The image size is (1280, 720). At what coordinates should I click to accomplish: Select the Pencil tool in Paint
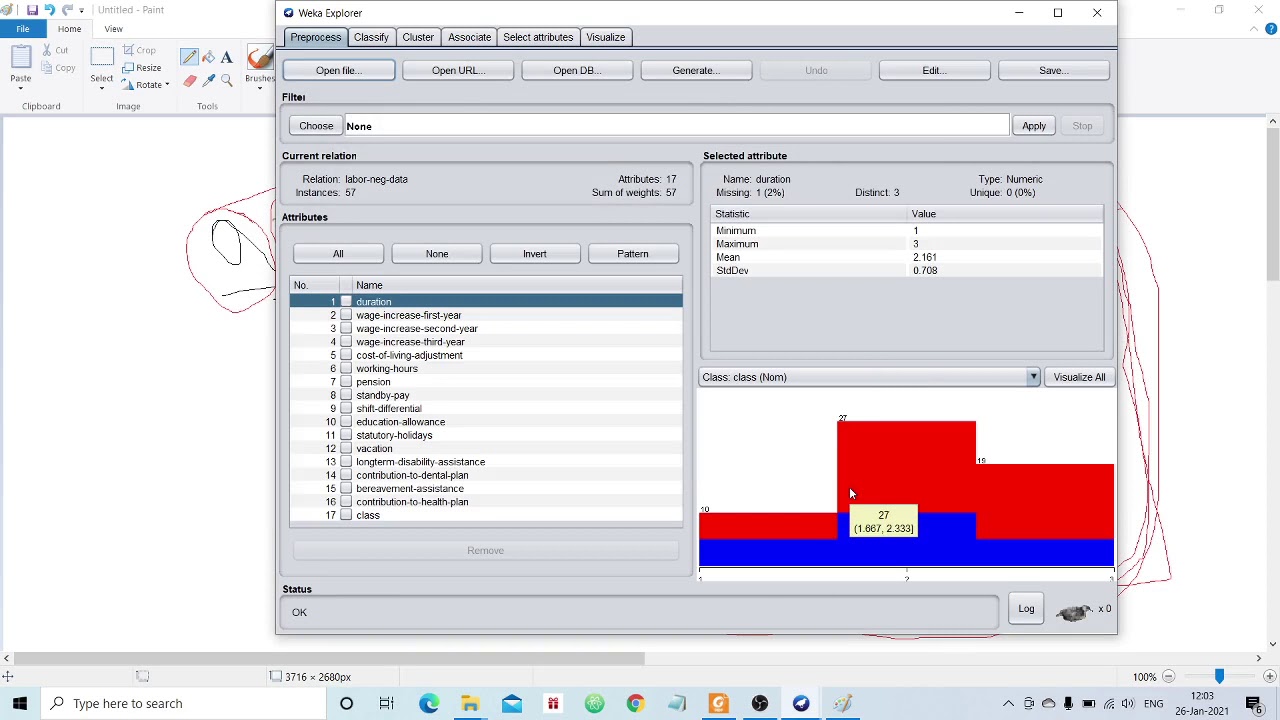point(189,57)
